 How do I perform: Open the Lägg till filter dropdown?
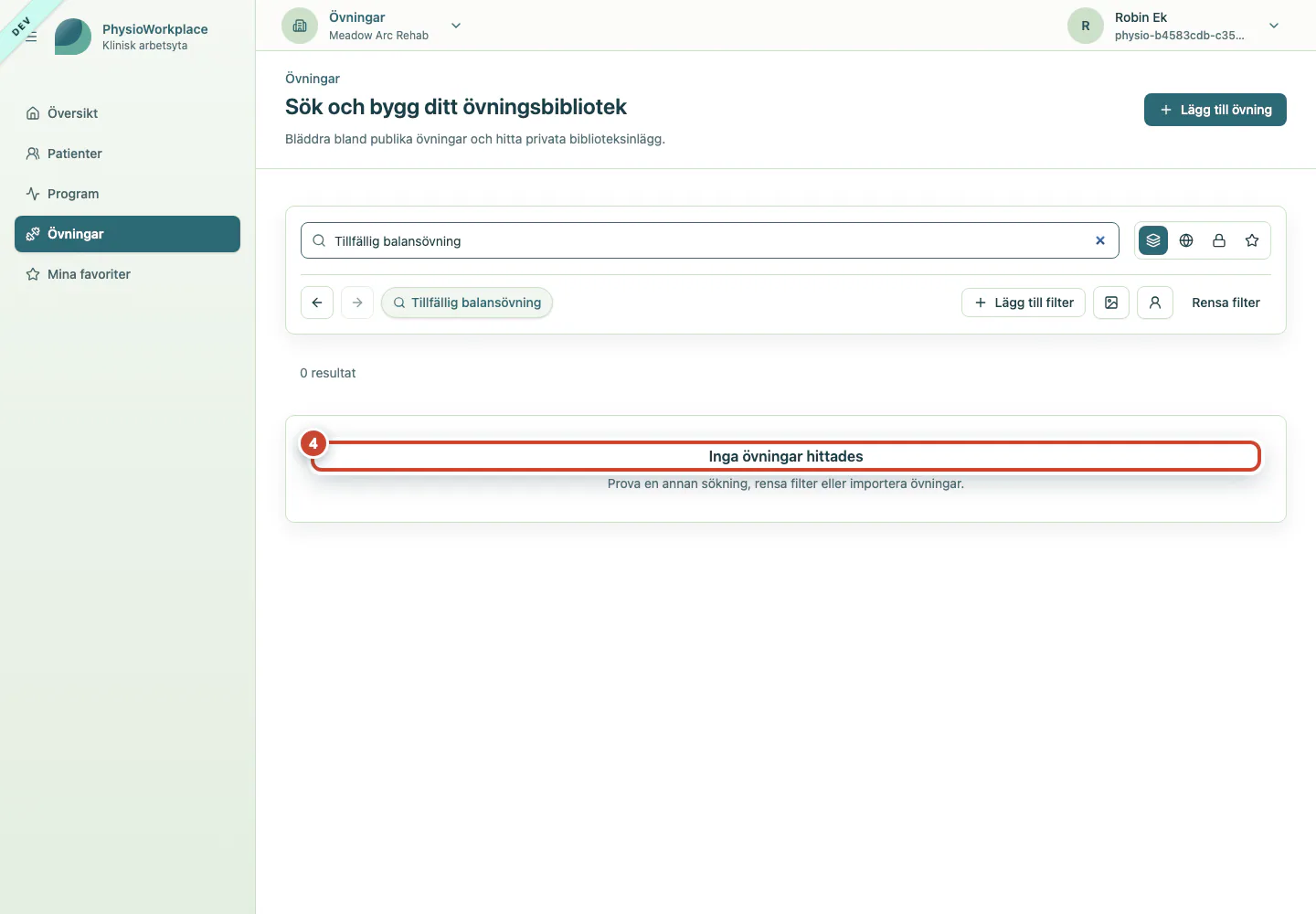(1024, 303)
